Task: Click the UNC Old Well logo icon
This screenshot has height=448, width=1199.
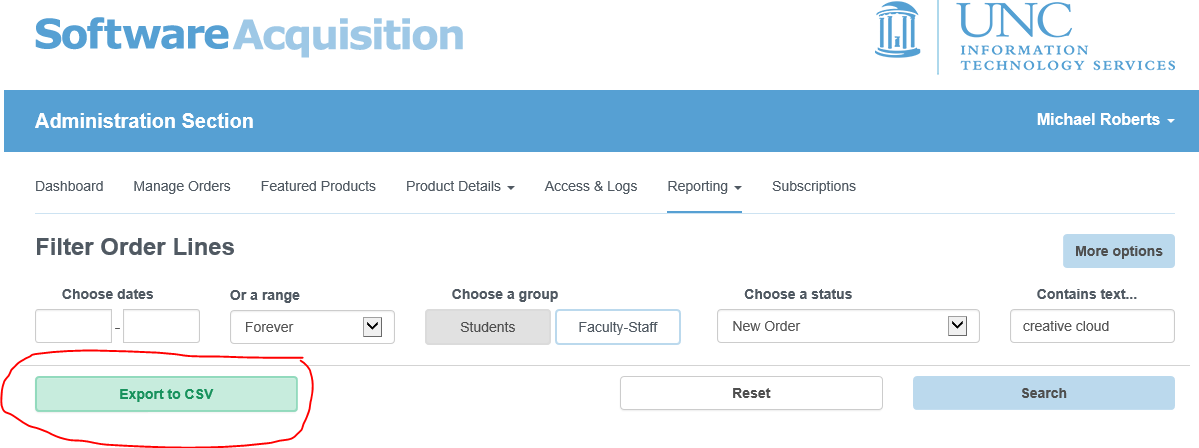Action: [x=898, y=30]
